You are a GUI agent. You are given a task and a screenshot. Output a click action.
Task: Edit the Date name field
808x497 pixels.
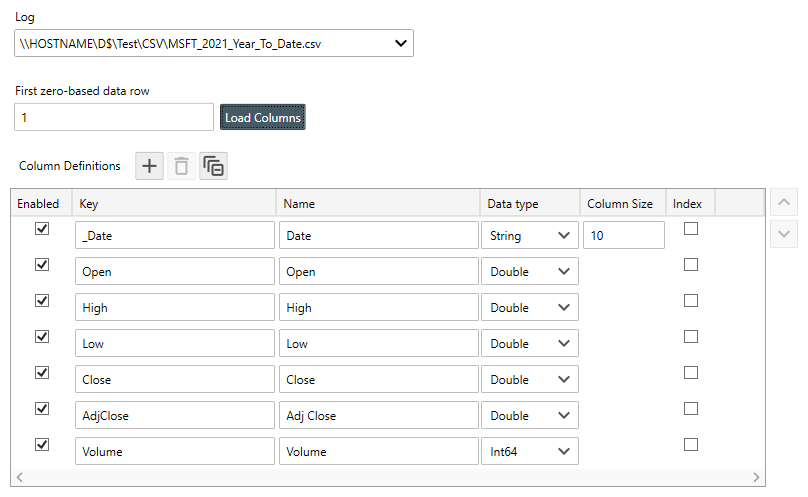(379, 236)
